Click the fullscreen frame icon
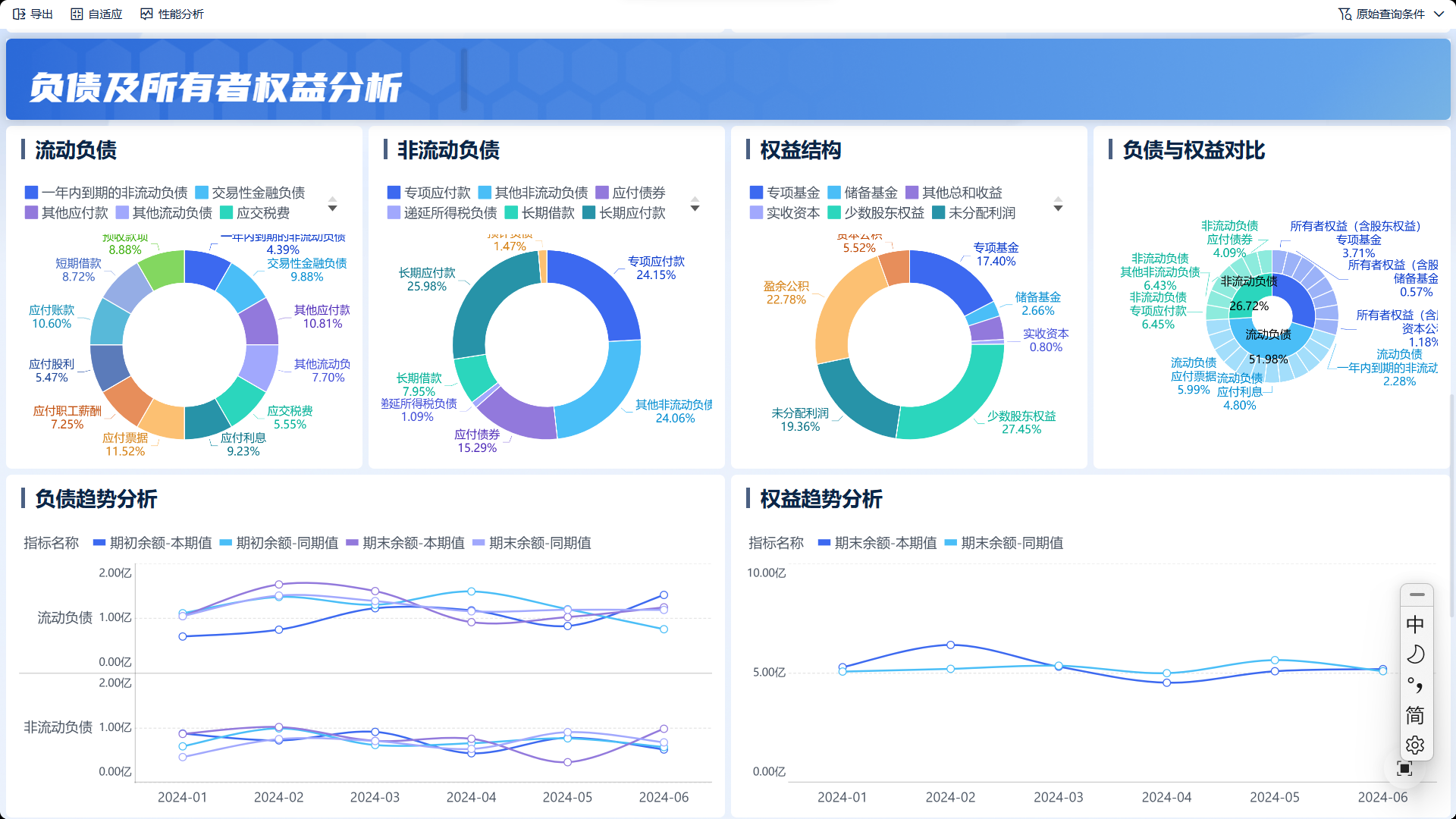1456x819 pixels. point(1404,769)
